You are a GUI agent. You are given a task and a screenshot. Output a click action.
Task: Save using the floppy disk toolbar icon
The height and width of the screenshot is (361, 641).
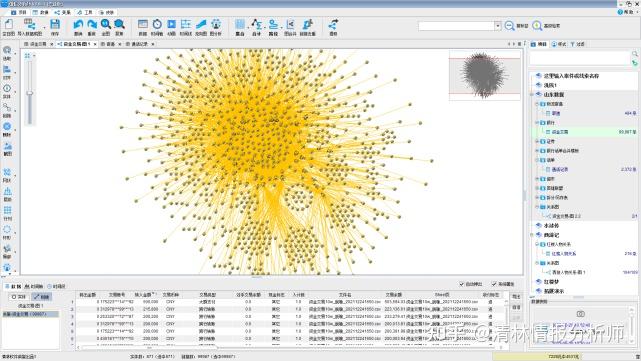(x=55, y=25)
